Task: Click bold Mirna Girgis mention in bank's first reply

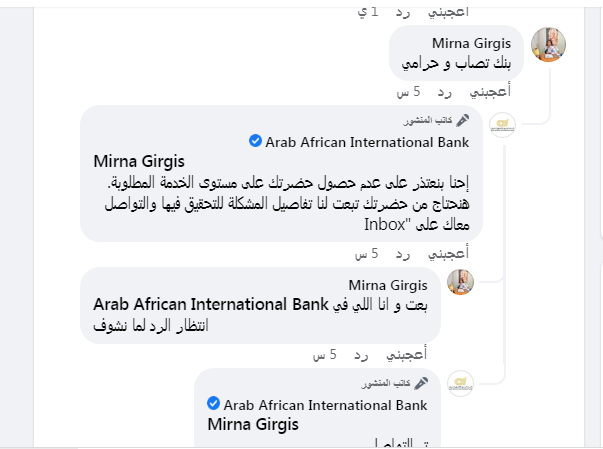Action: (139, 162)
